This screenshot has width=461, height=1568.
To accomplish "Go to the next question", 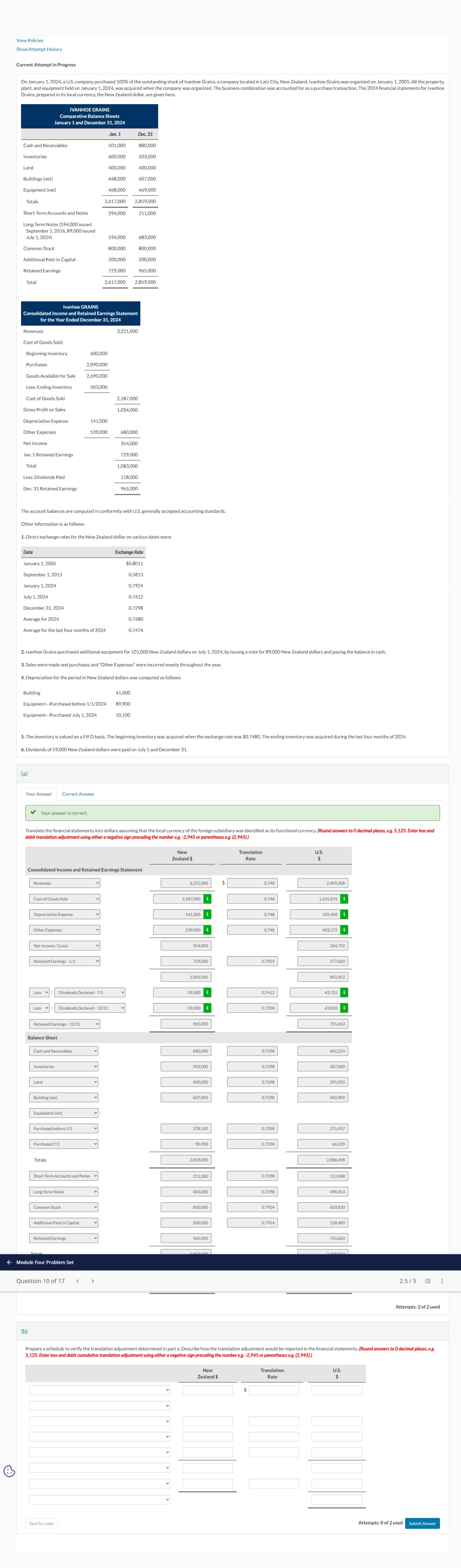I will (x=92, y=1281).
